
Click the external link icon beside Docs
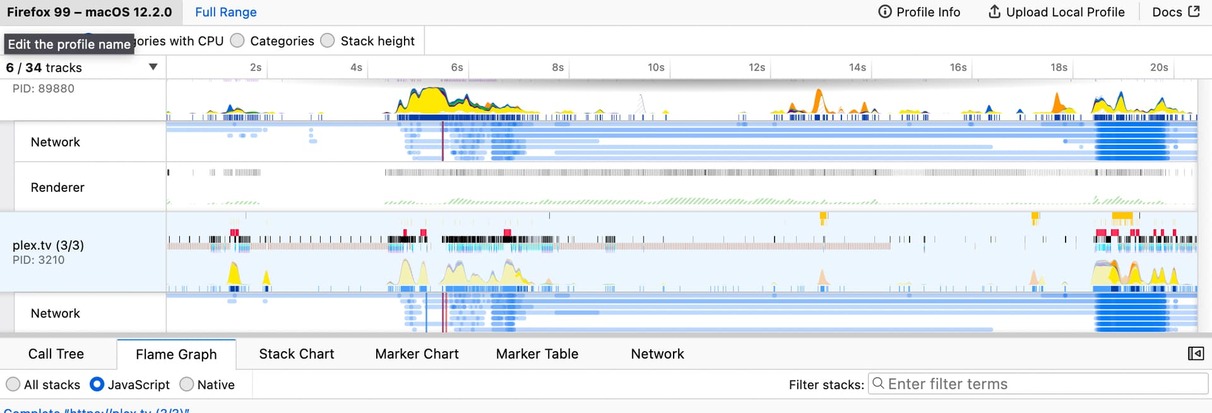click(x=1193, y=12)
